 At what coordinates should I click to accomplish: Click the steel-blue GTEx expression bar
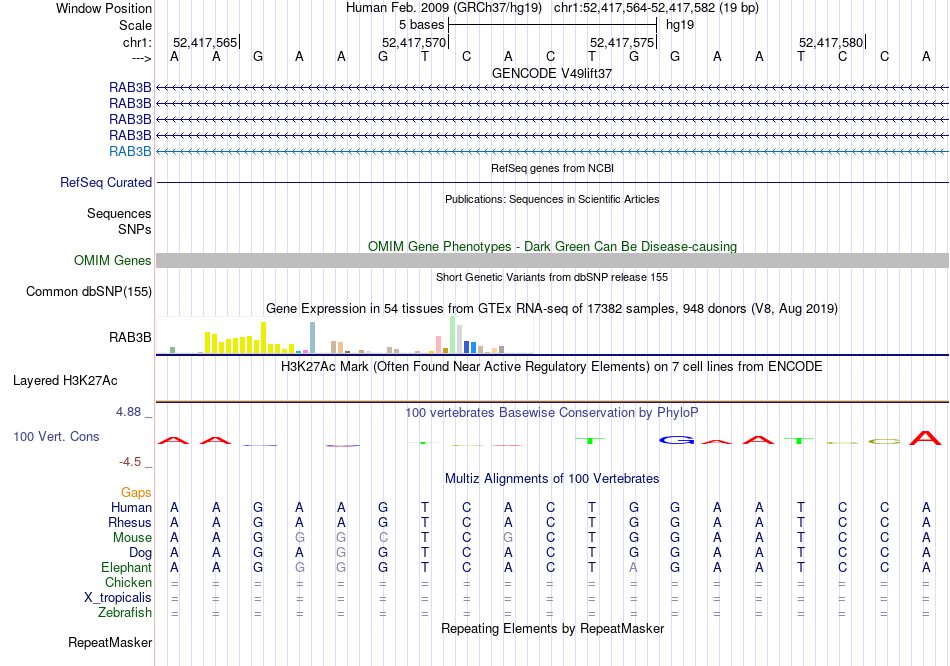coord(313,338)
